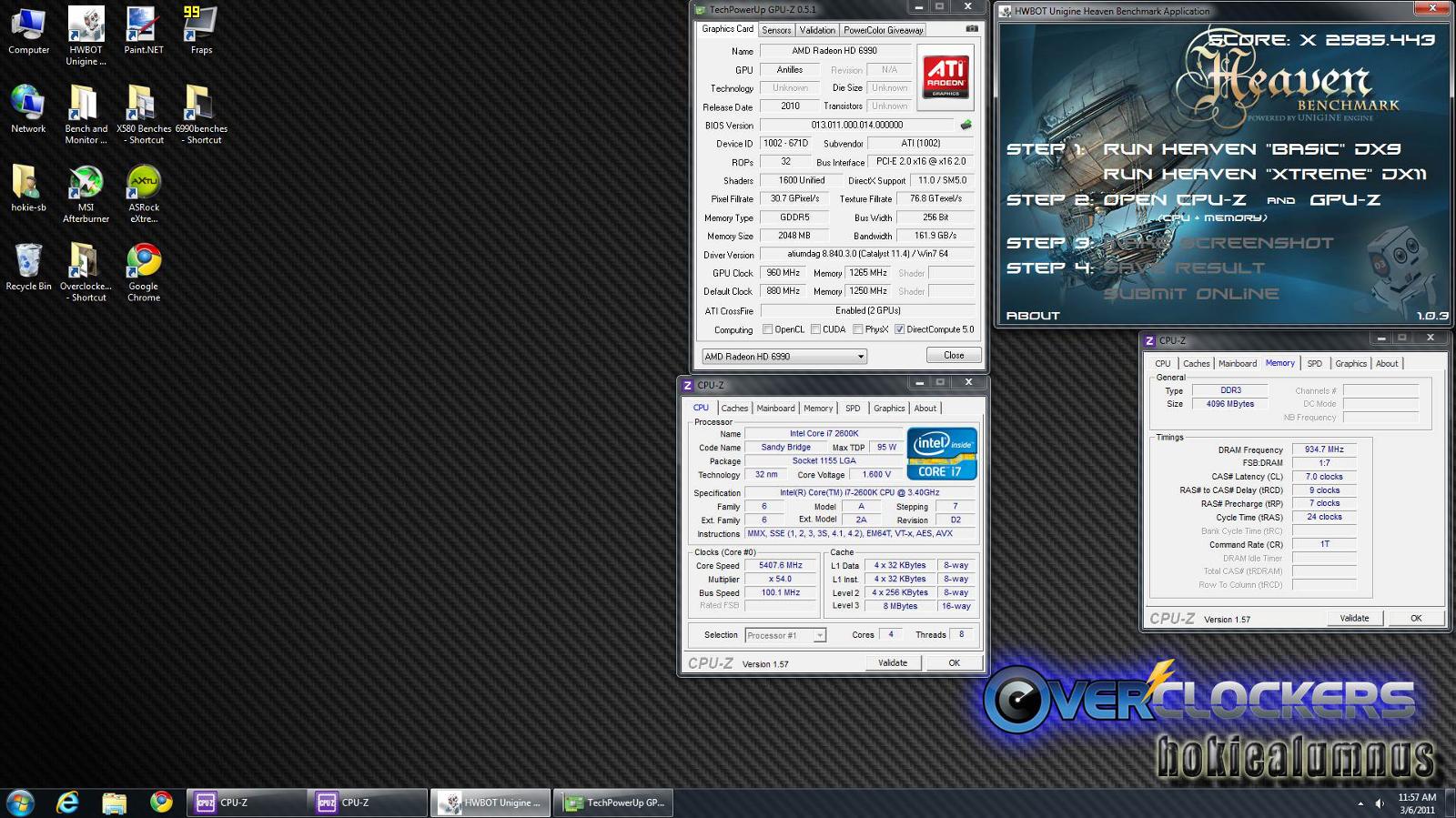Open PowerColor Giveaway tab

tap(884, 30)
